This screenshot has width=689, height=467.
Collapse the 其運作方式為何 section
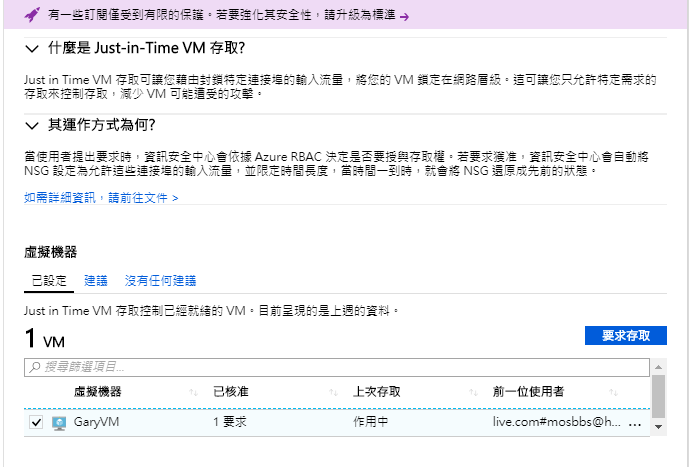pyautogui.click(x=32, y=126)
